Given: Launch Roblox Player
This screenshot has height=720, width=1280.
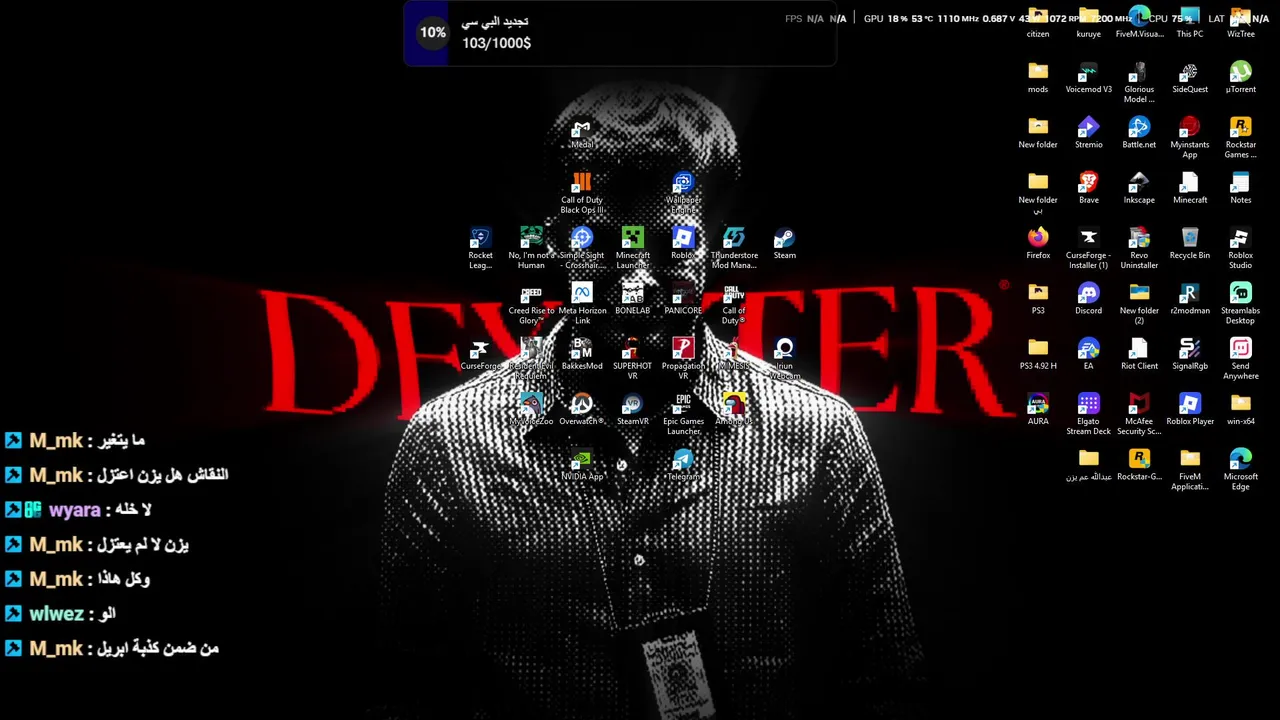Looking at the screenshot, I should pos(1190,410).
